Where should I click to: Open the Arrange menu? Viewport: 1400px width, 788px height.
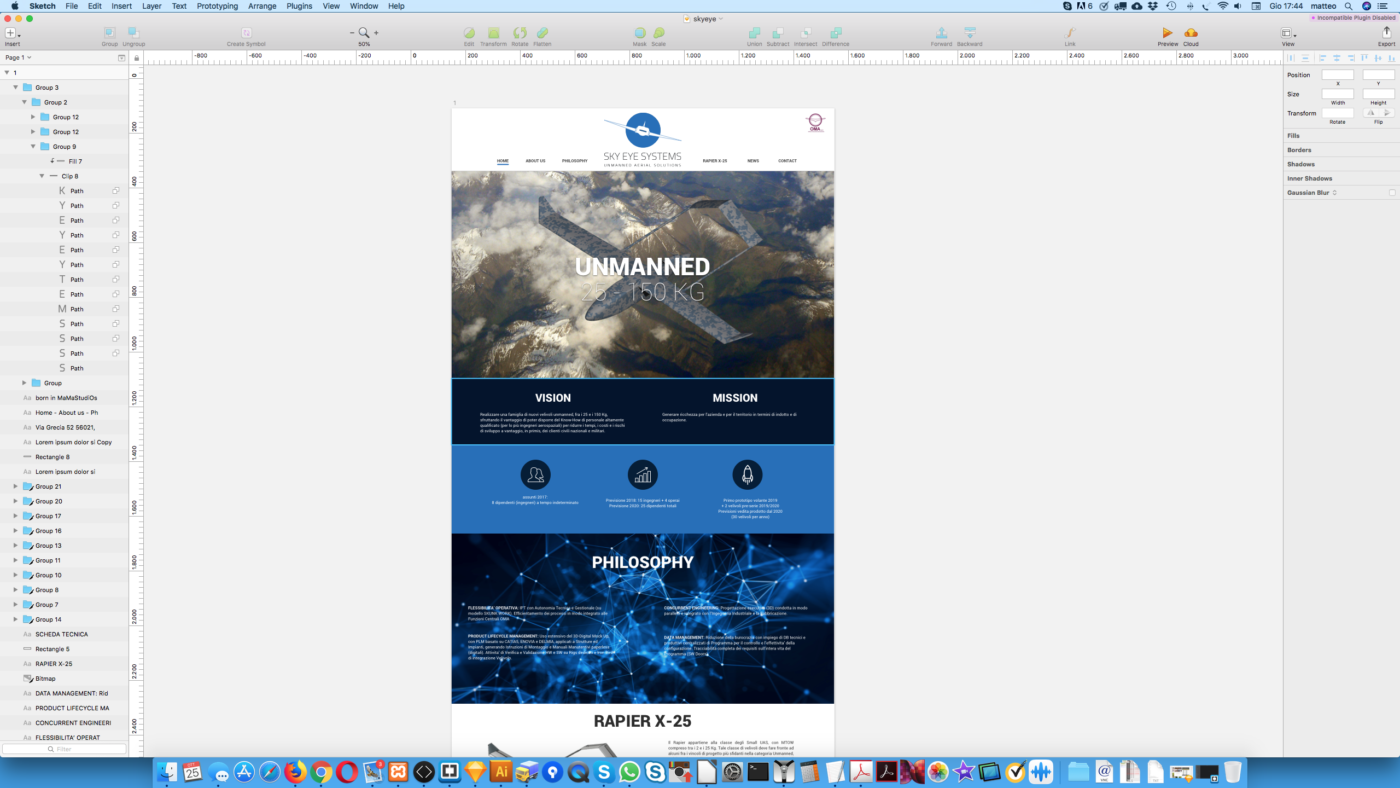click(263, 6)
